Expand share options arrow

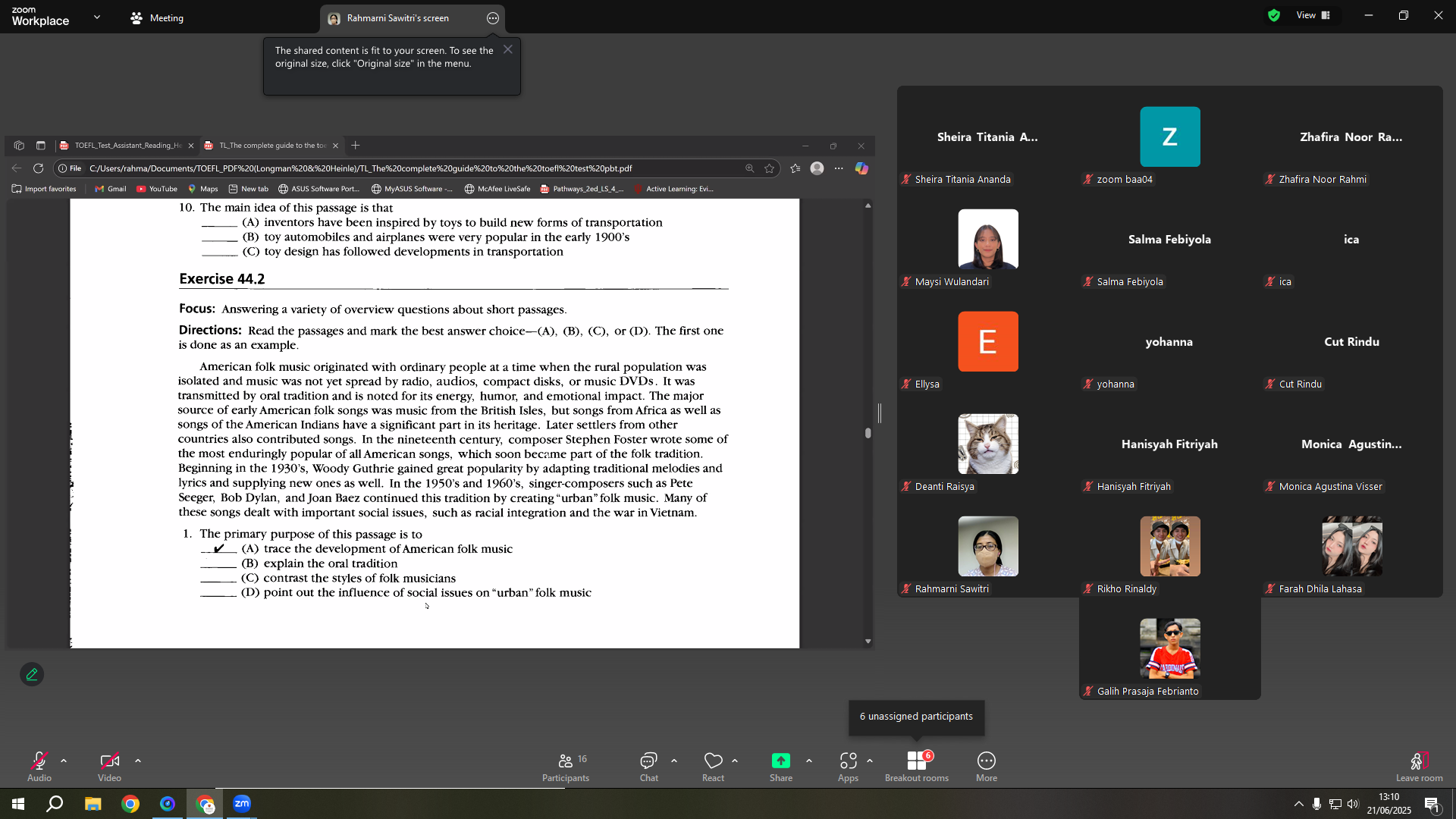tap(809, 761)
